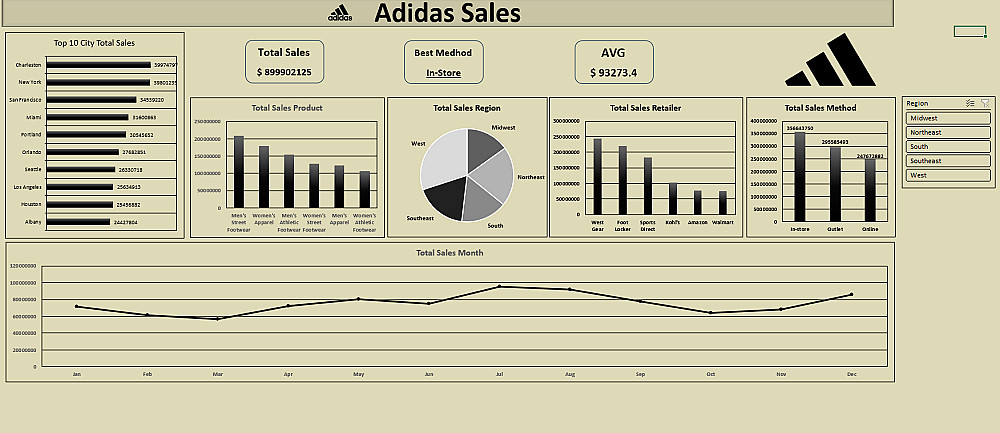Click the Portland city label
1000x433 pixels.
pyautogui.click(x=31, y=135)
